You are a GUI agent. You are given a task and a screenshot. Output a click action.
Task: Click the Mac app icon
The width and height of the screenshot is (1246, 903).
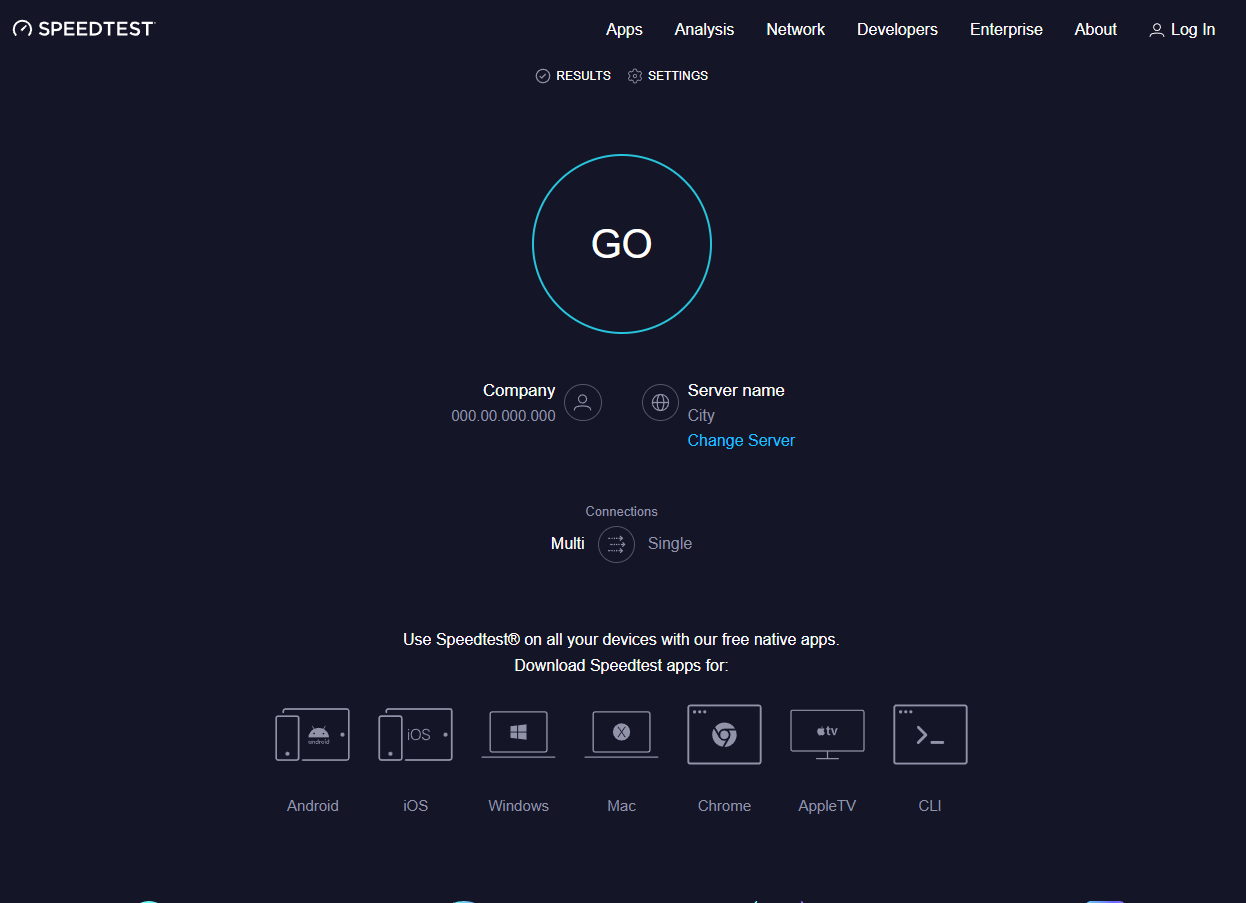click(621, 735)
